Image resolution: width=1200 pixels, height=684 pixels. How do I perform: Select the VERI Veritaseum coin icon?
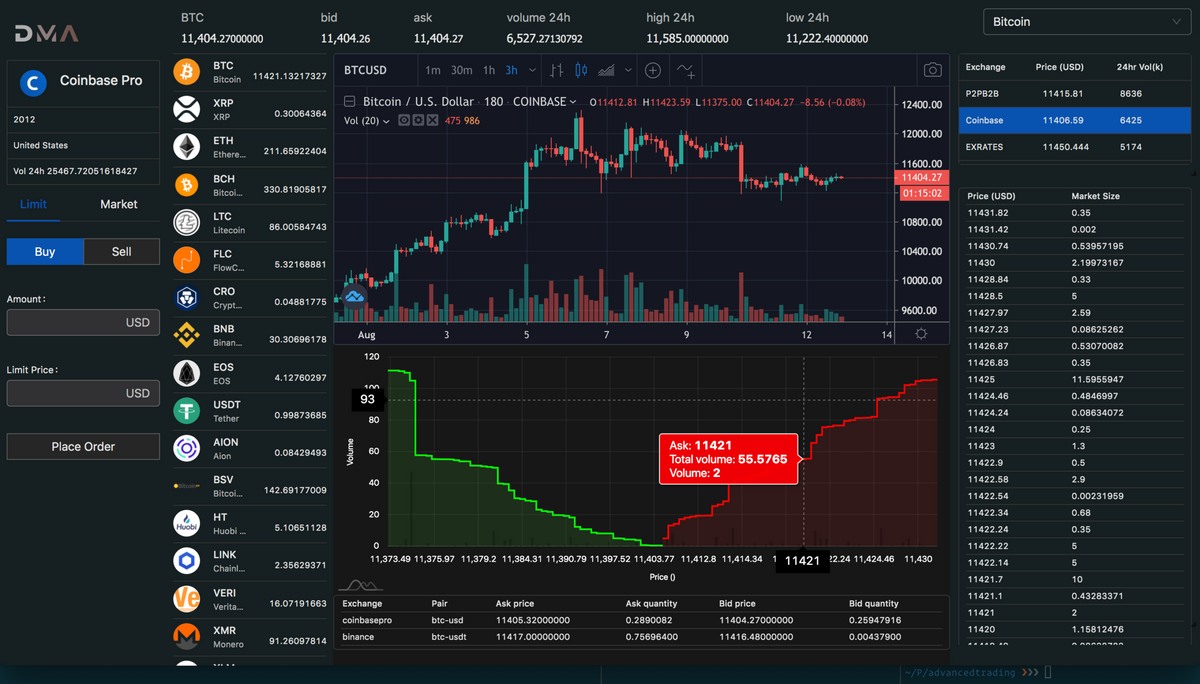coord(187,599)
